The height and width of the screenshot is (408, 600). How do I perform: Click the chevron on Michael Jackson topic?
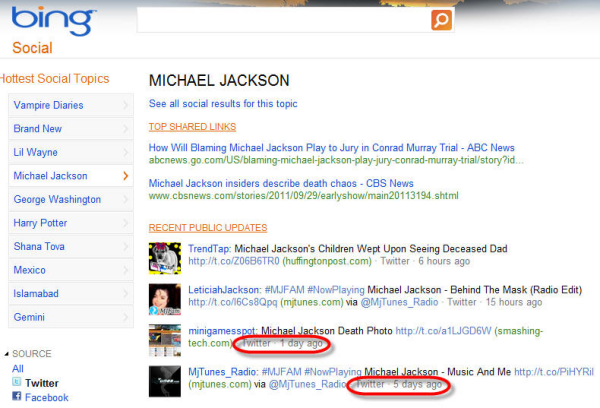126,176
